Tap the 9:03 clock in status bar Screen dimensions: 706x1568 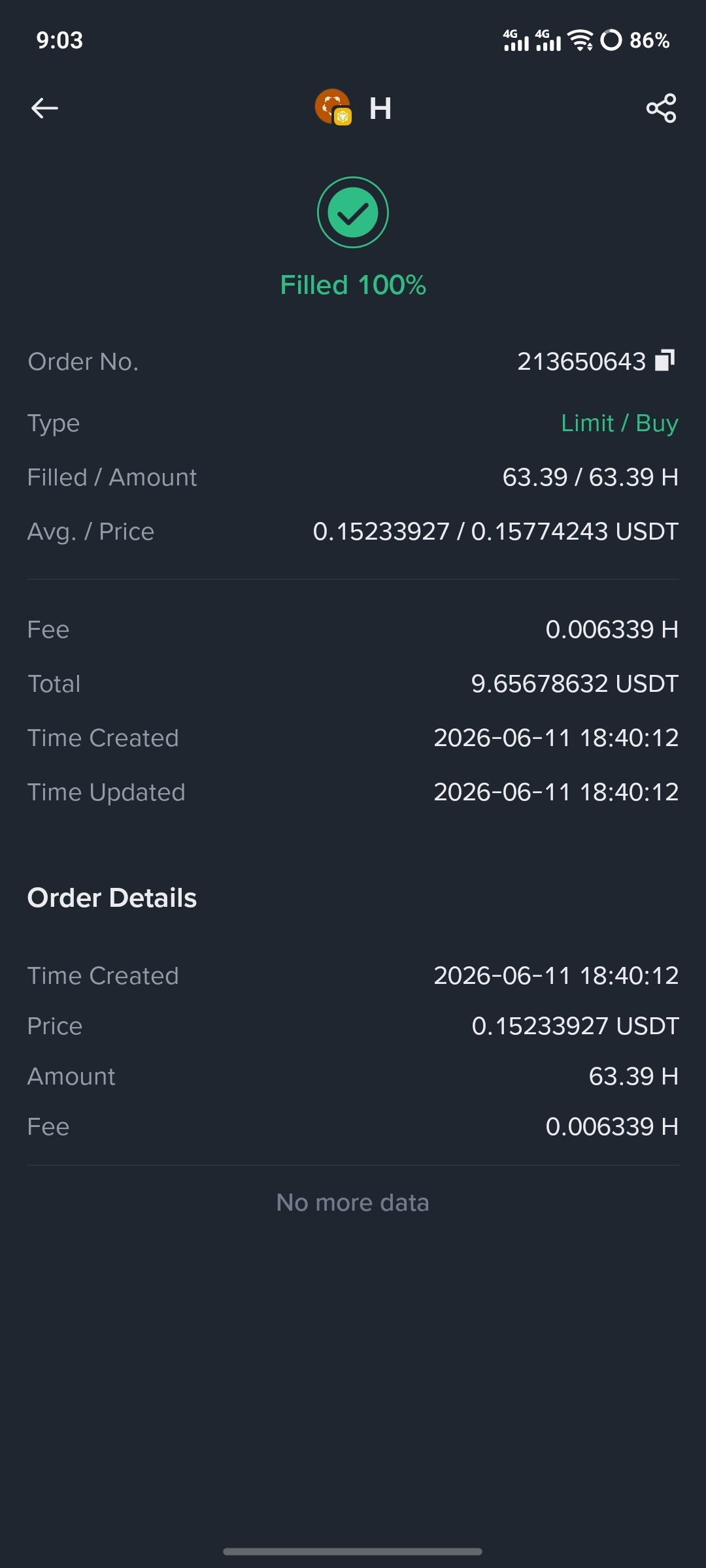click(59, 41)
